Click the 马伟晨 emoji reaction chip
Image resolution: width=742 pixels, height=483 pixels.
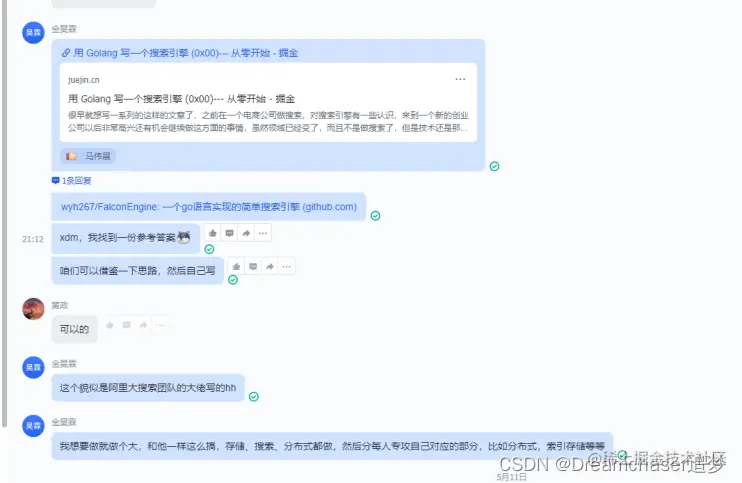coord(88,156)
